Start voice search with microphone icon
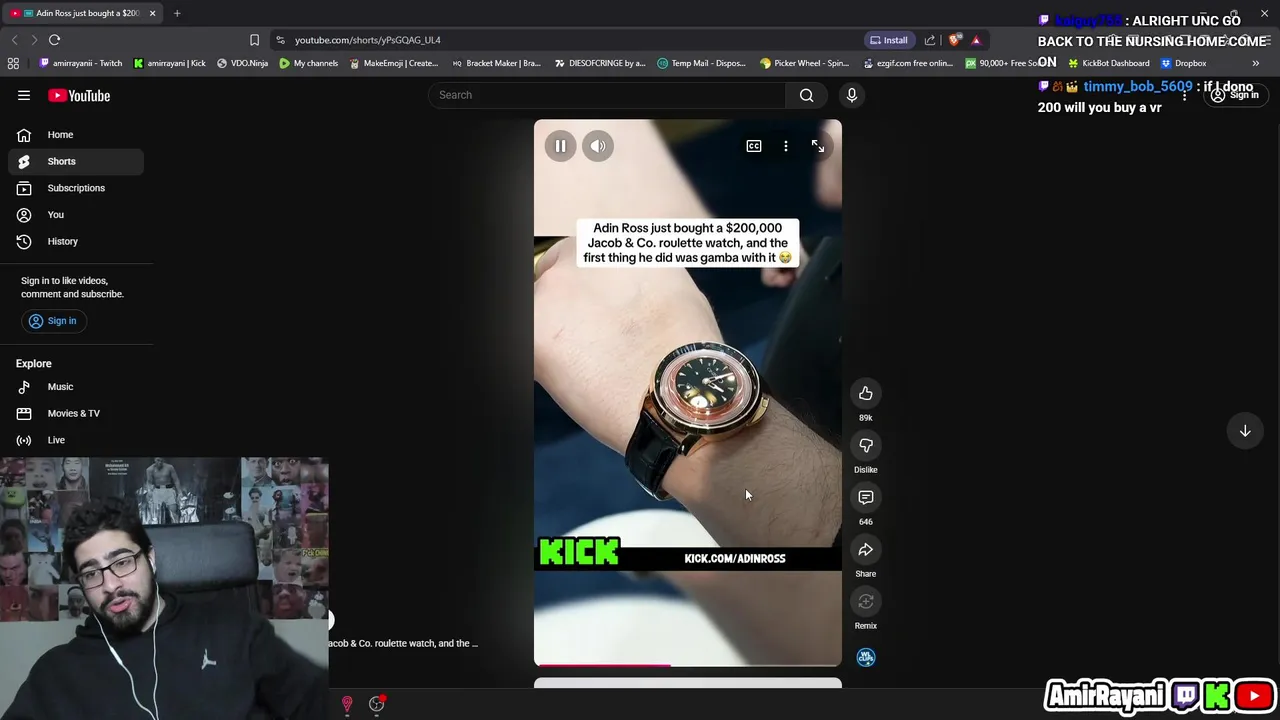 pyautogui.click(x=852, y=95)
